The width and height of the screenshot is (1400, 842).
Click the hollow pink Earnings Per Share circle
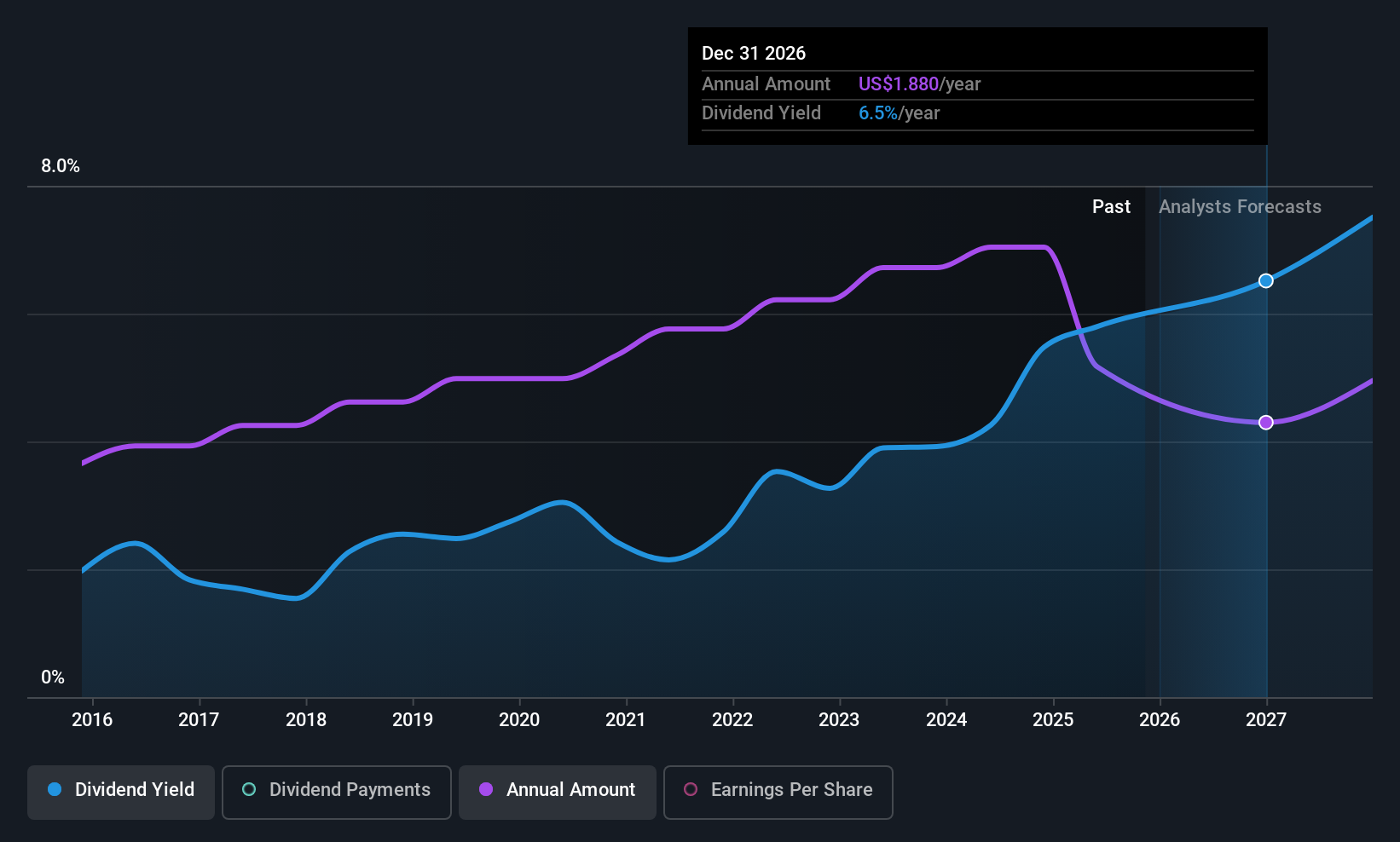coord(691,789)
